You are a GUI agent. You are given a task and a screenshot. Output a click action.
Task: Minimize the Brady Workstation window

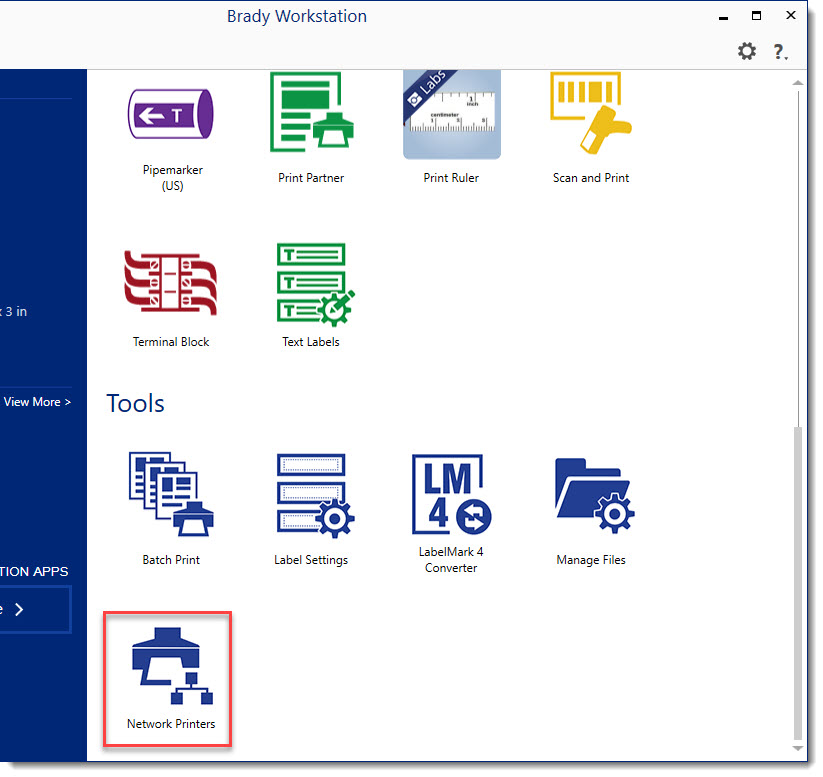(x=722, y=17)
